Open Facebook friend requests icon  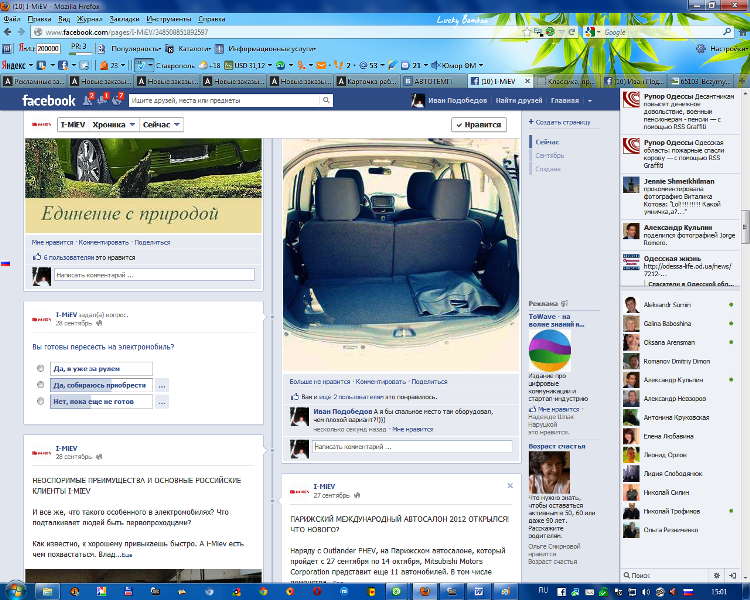(88, 100)
